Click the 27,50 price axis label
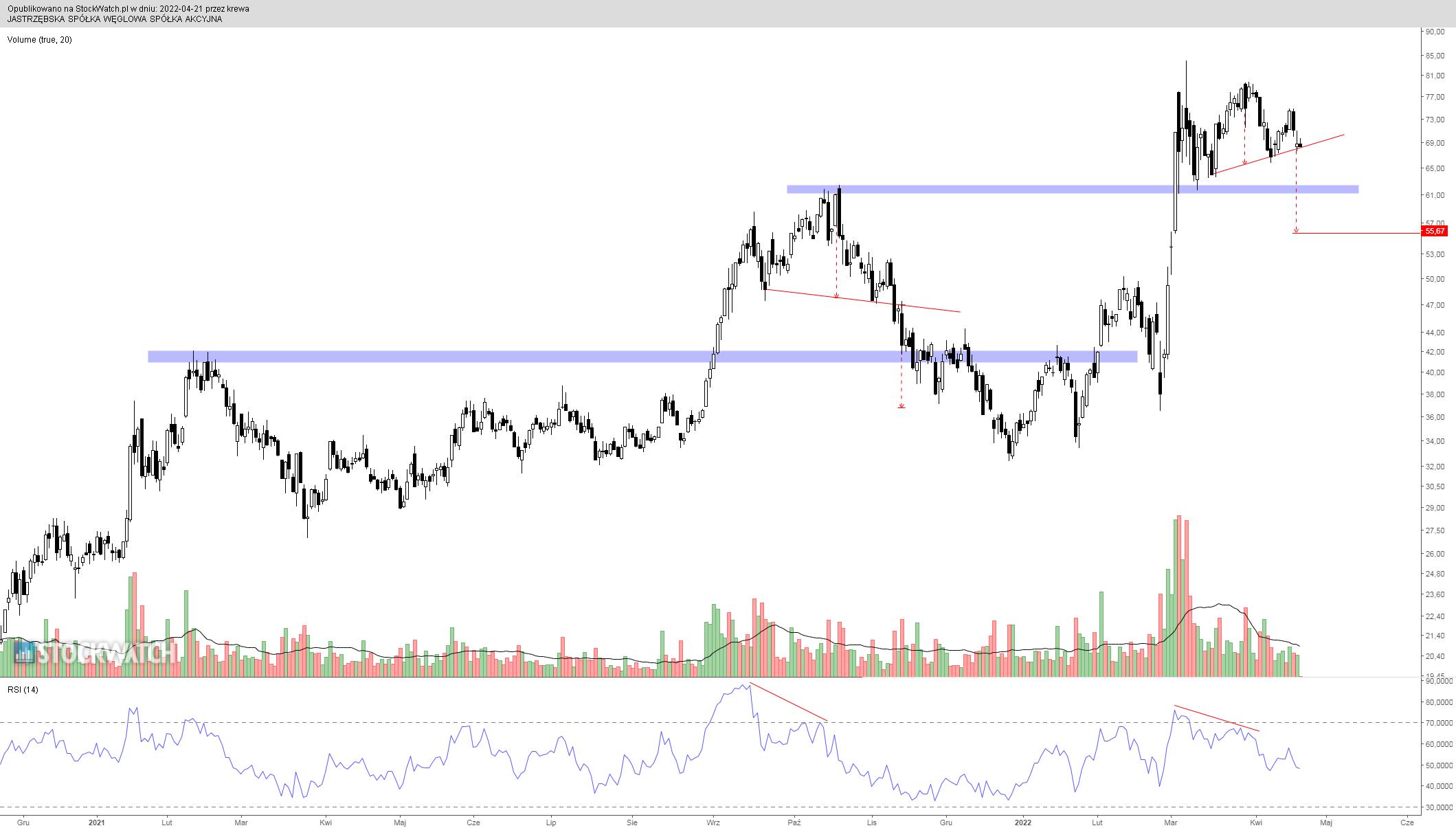Viewport: 1456px width, 828px height. tap(1434, 531)
